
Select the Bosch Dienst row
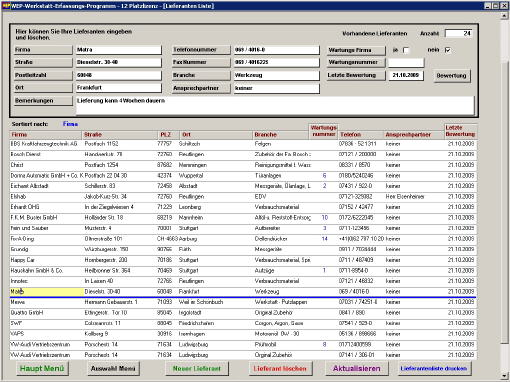pyautogui.click(x=243, y=154)
